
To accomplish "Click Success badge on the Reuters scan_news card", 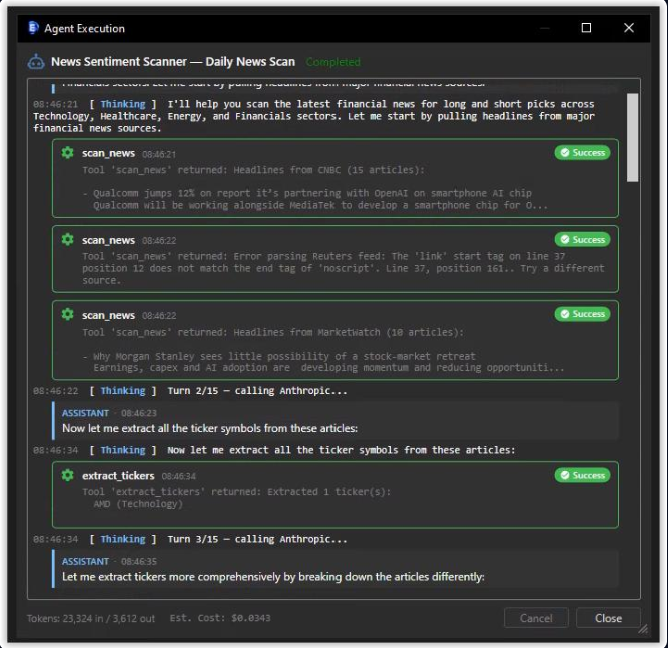I will [582, 239].
